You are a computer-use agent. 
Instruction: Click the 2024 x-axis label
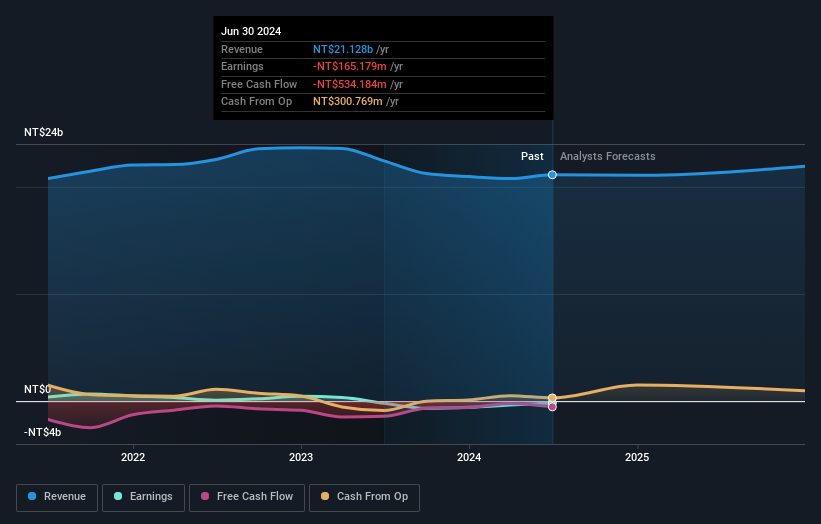469,457
